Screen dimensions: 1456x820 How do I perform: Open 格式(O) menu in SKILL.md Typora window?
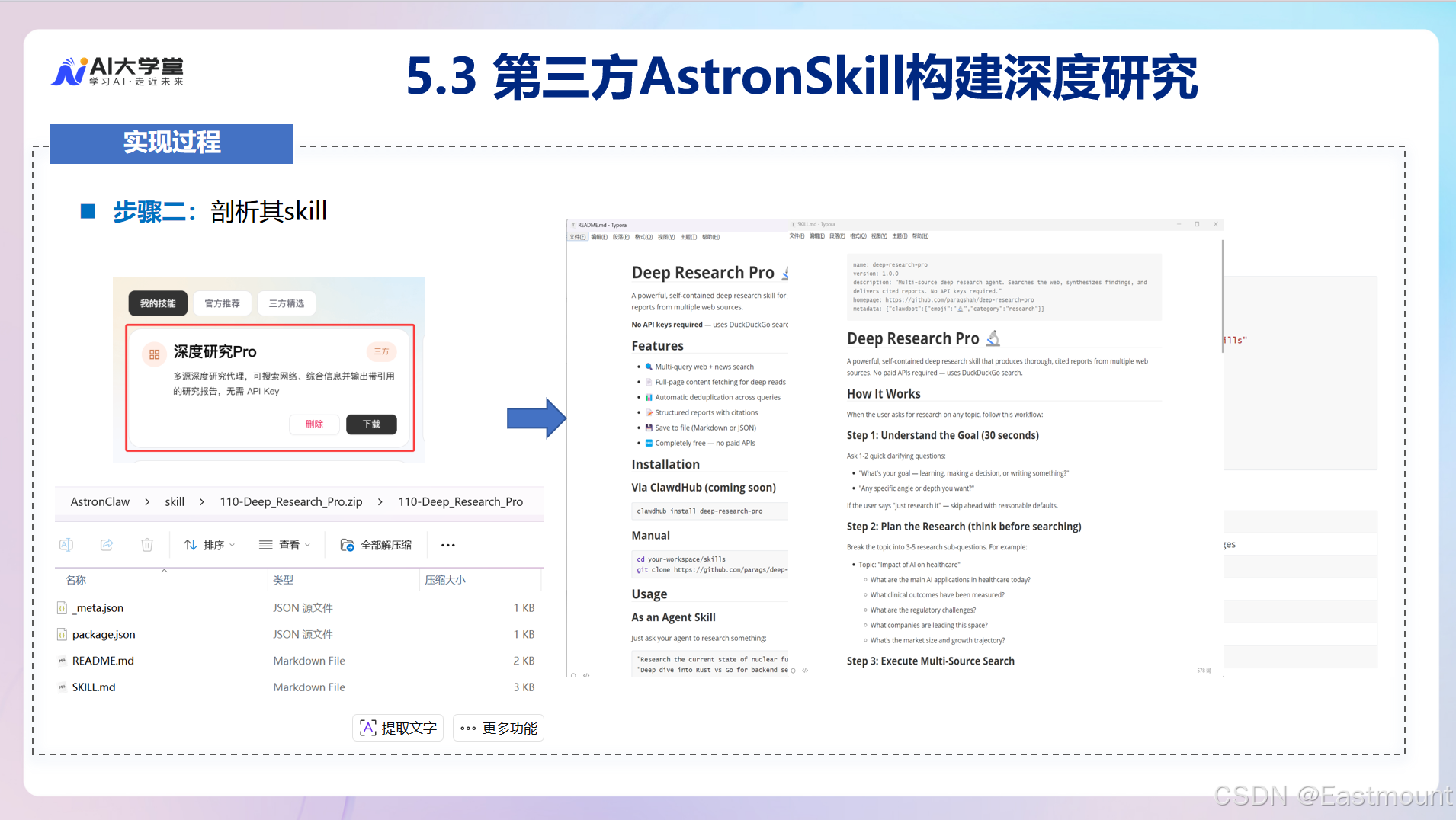(858, 236)
